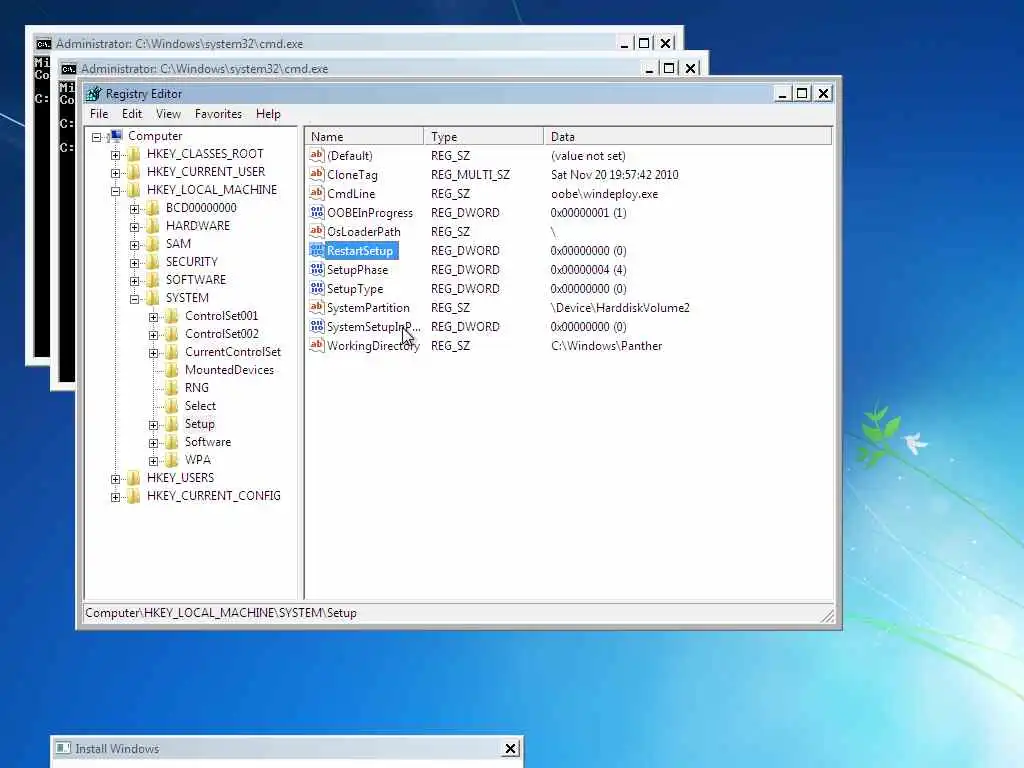Click the string icon beside CmdLine
The width and height of the screenshot is (1024, 768).
coord(317,193)
